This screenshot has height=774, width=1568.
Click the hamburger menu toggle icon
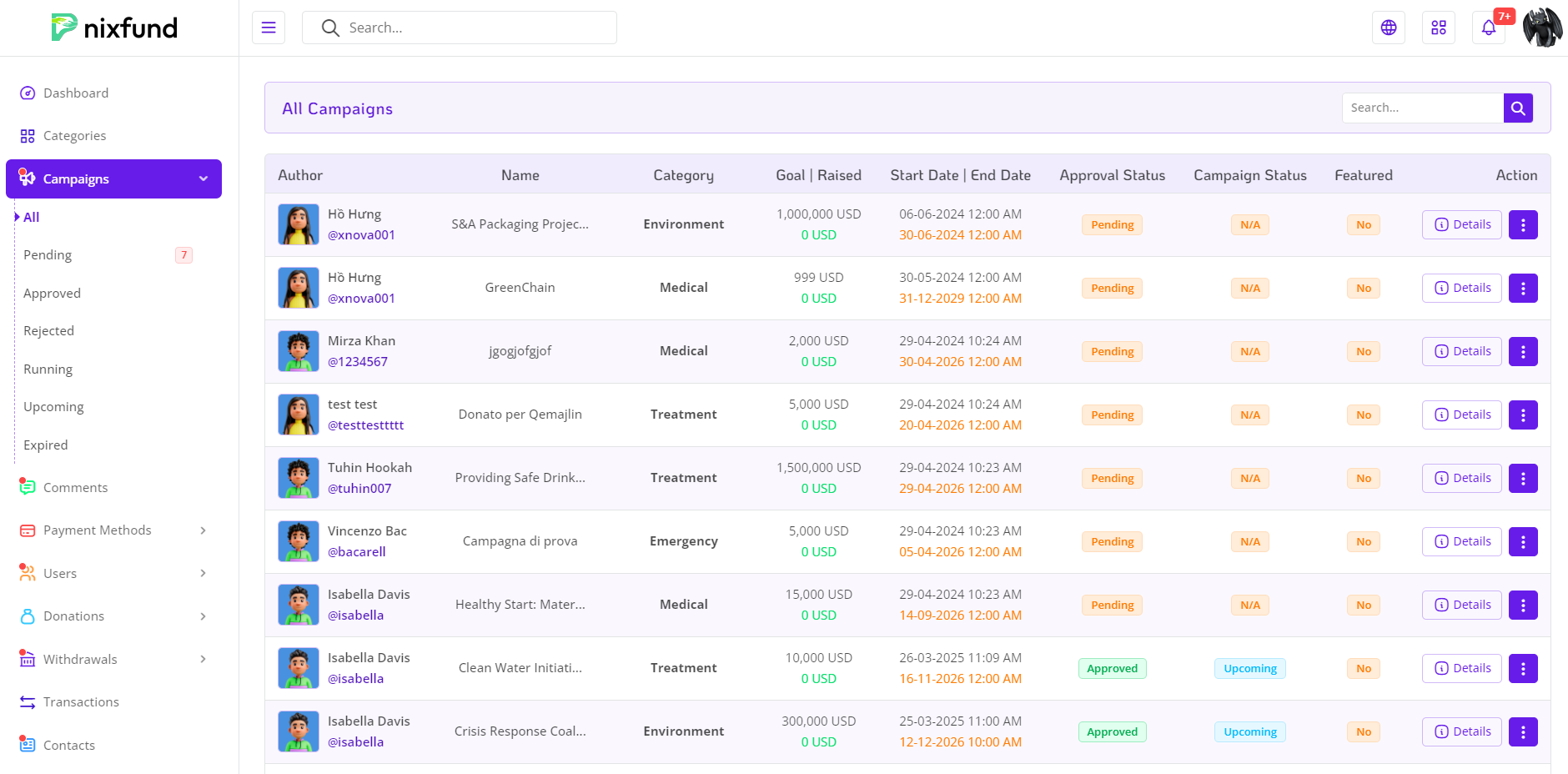(269, 28)
